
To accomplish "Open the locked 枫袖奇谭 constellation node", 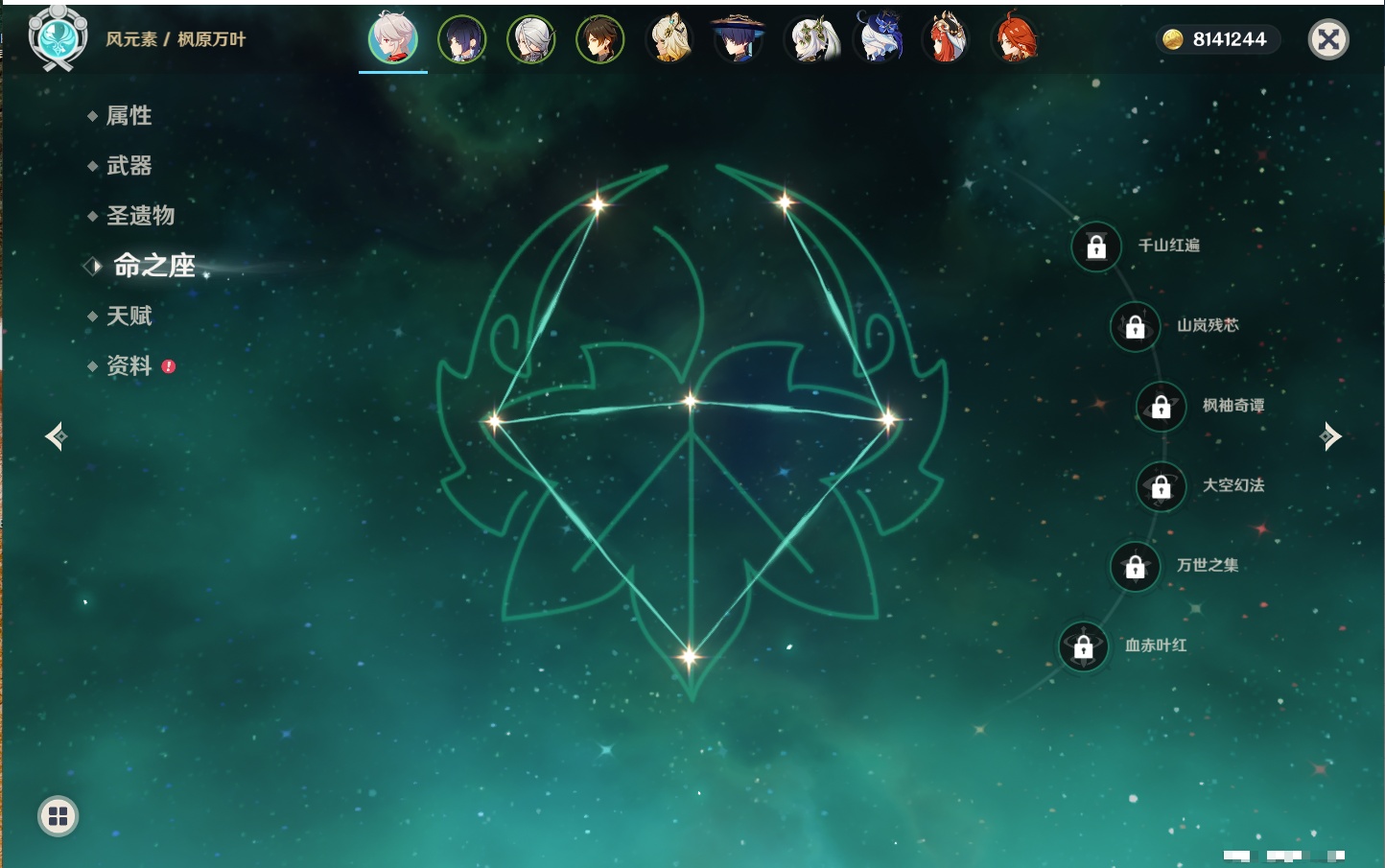I will click(x=1162, y=407).
